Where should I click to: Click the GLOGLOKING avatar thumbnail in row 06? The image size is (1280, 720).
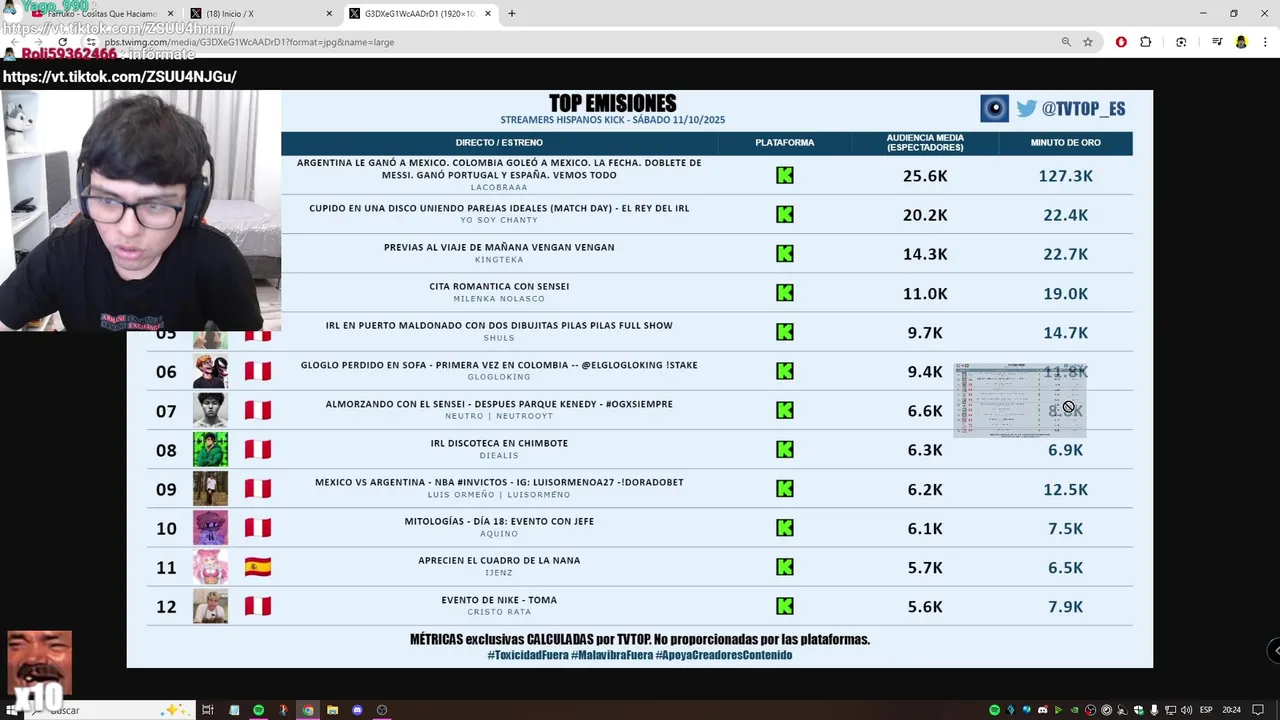[x=210, y=371]
